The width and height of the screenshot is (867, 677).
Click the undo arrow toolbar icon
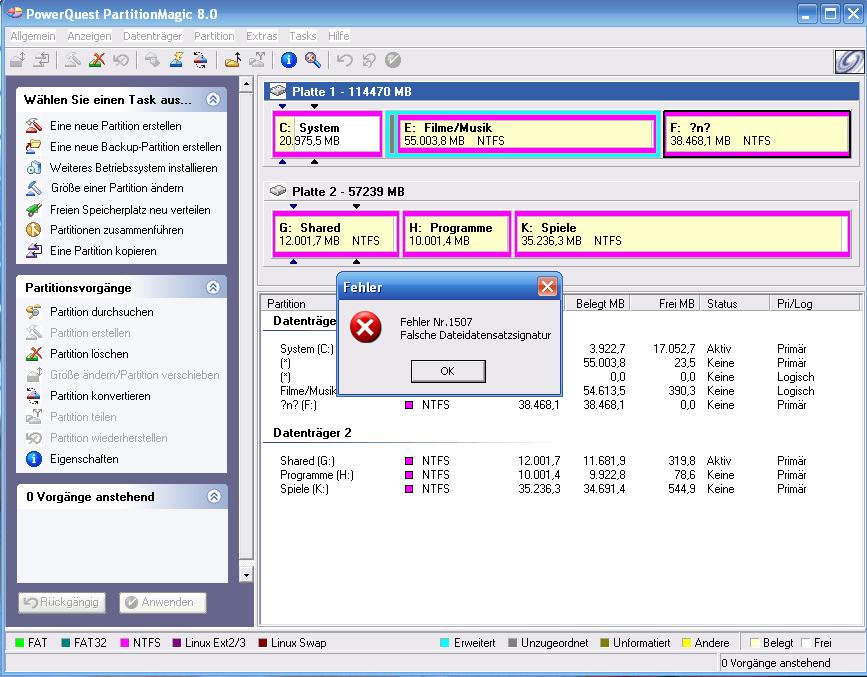(x=344, y=60)
